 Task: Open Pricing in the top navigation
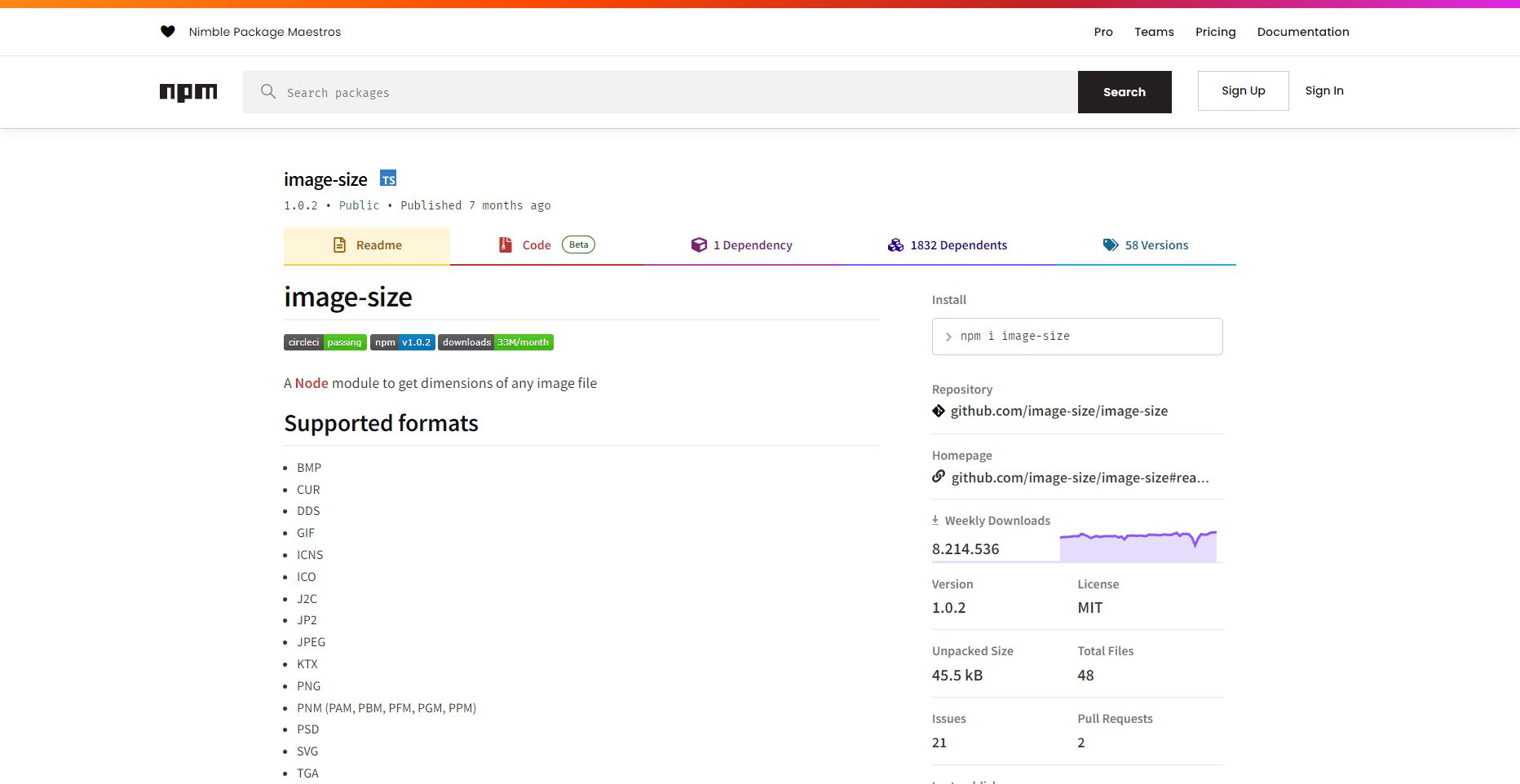1215,32
